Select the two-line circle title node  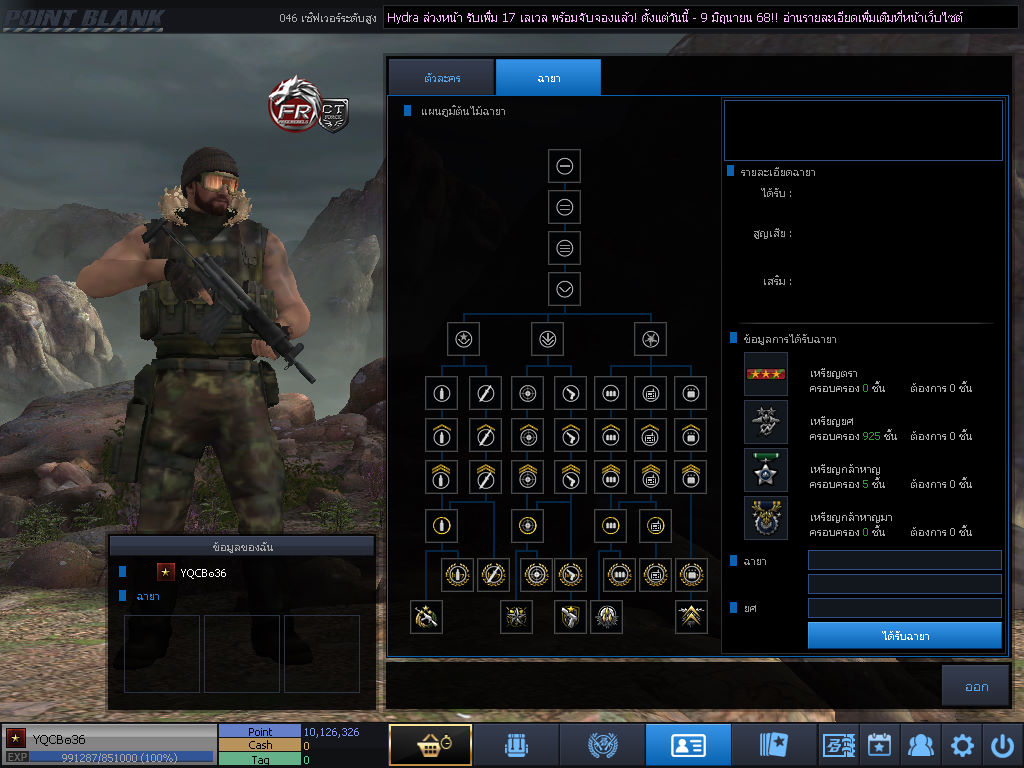[565, 208]
